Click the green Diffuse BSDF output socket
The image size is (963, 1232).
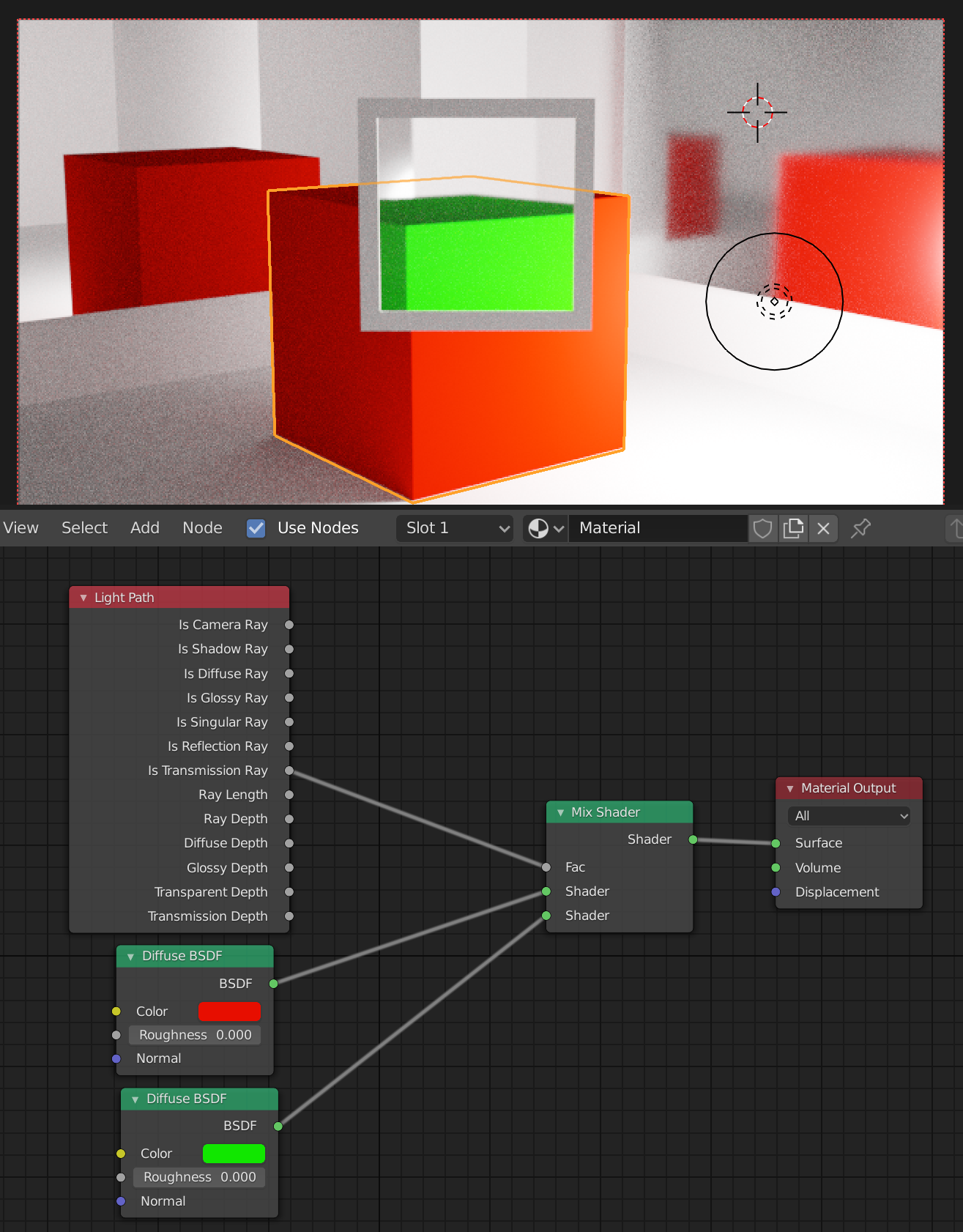pyautogui.click(x=278, y=1126)
